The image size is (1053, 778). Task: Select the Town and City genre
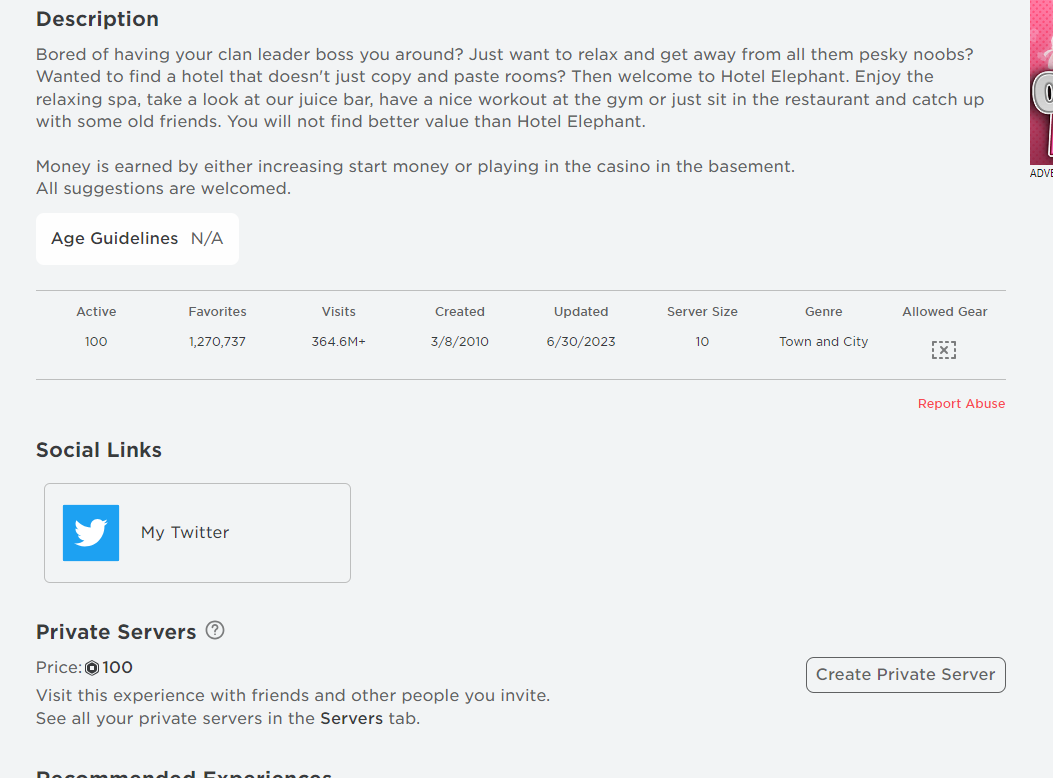point(823,342)
